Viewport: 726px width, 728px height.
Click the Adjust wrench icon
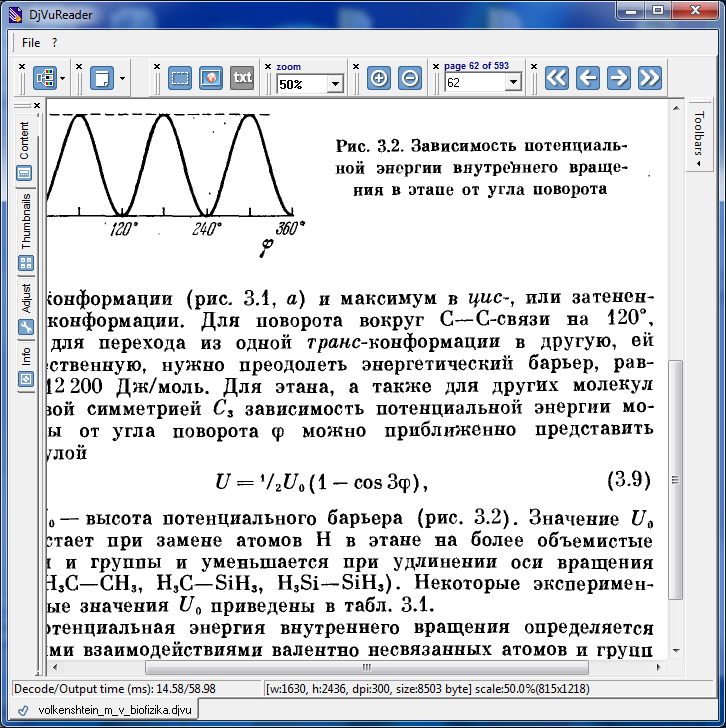[x=26, y=327]
